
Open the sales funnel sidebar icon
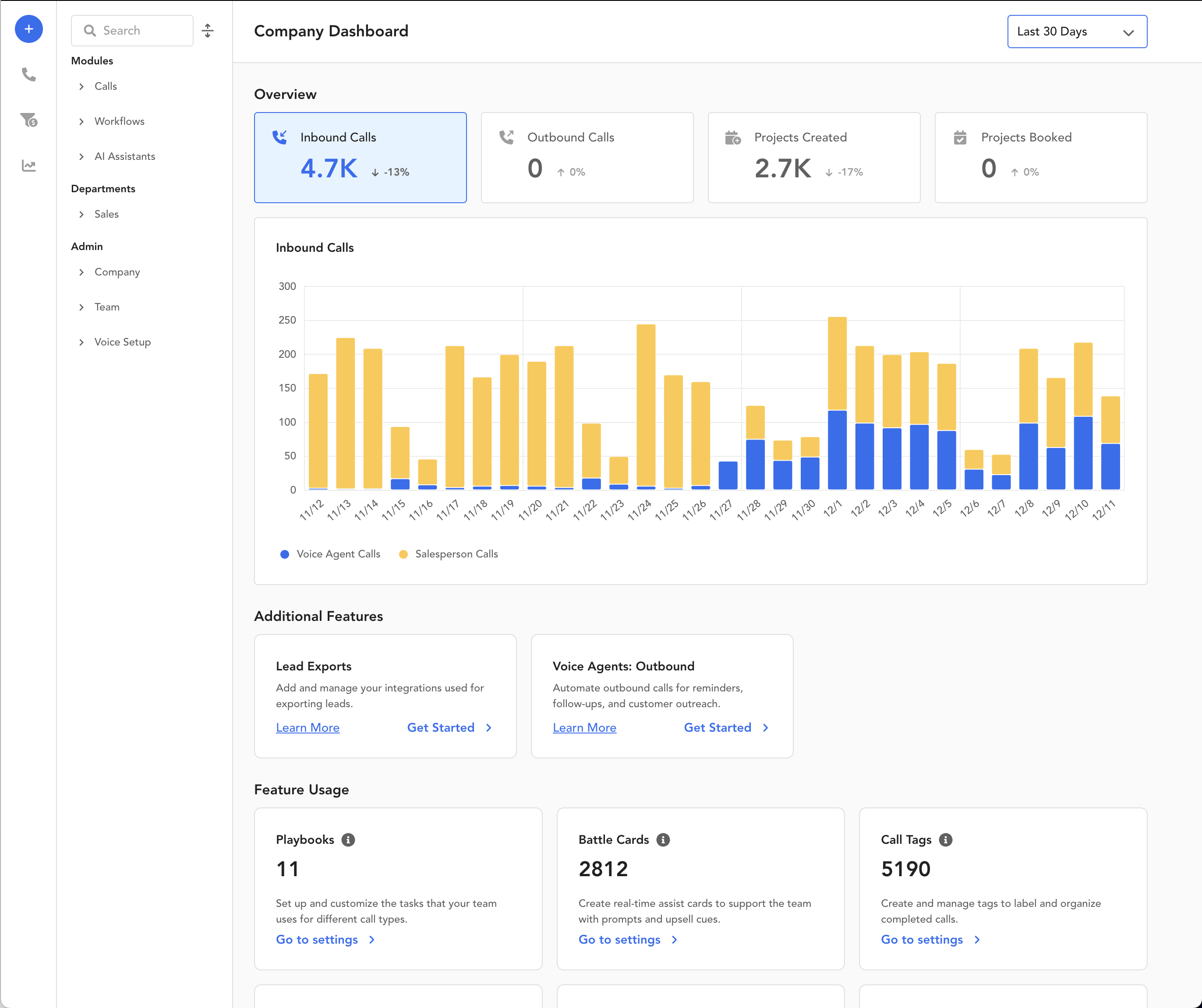(28, 120)
